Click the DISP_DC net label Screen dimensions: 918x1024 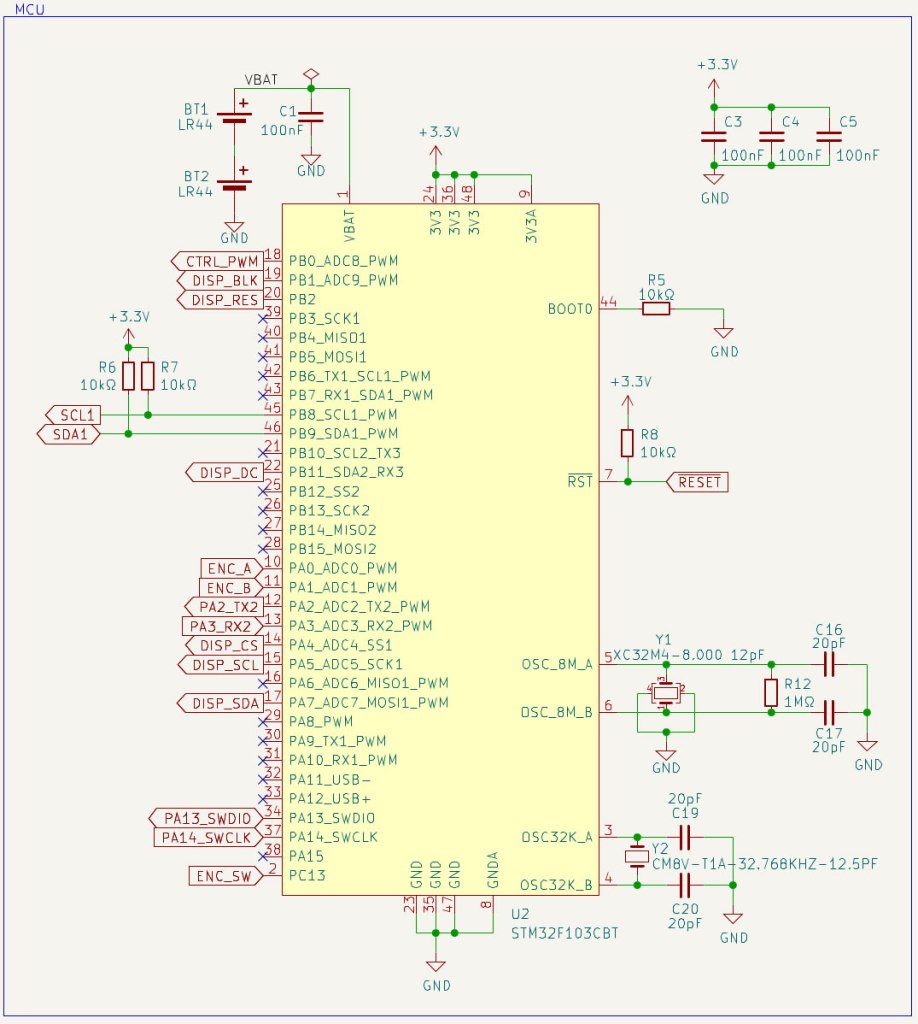point(224,472)
